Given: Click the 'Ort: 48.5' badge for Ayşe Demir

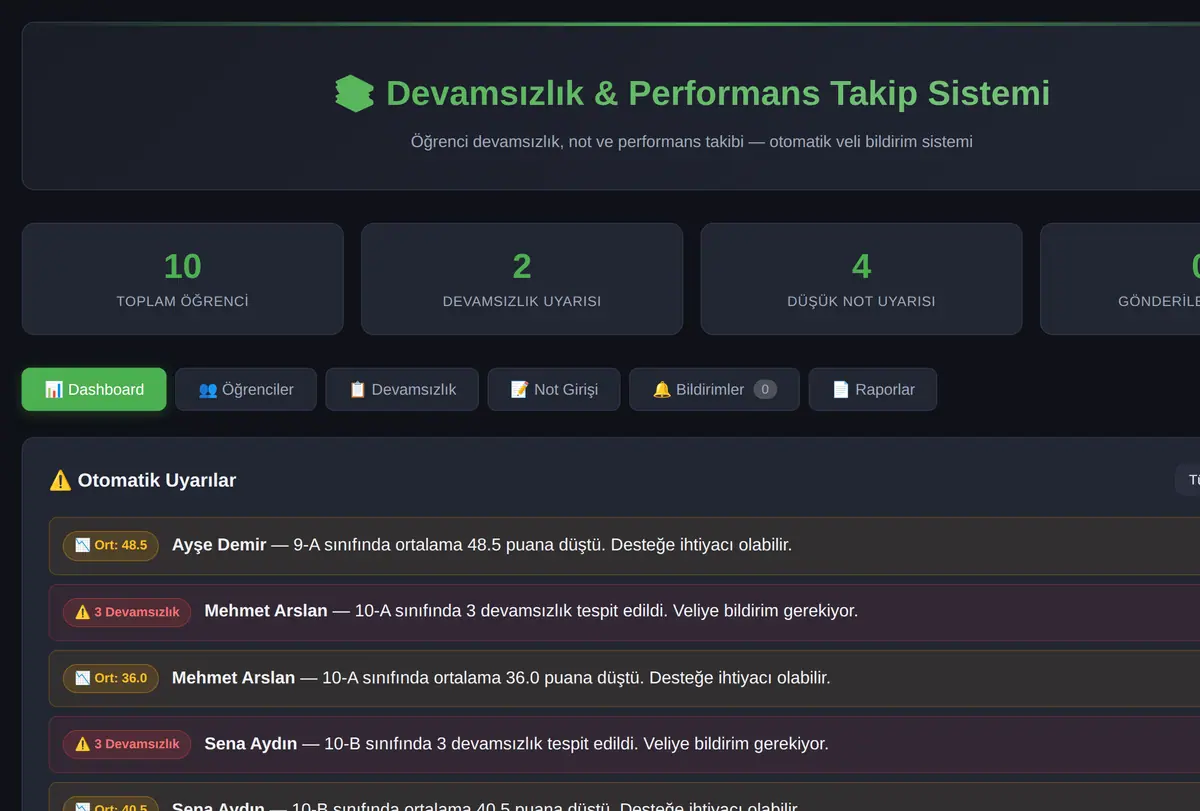Looking at the screenshot, I should (111, 545).
